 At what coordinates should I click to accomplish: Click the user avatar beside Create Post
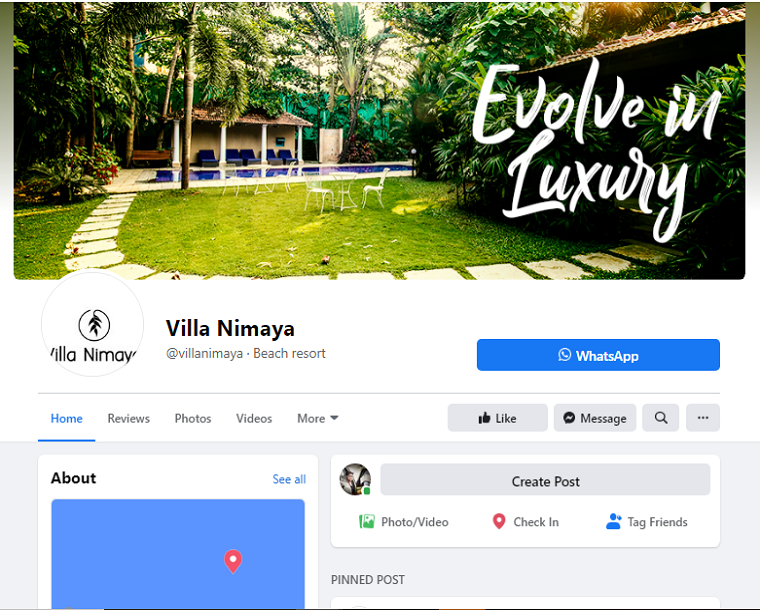[355, 479]
